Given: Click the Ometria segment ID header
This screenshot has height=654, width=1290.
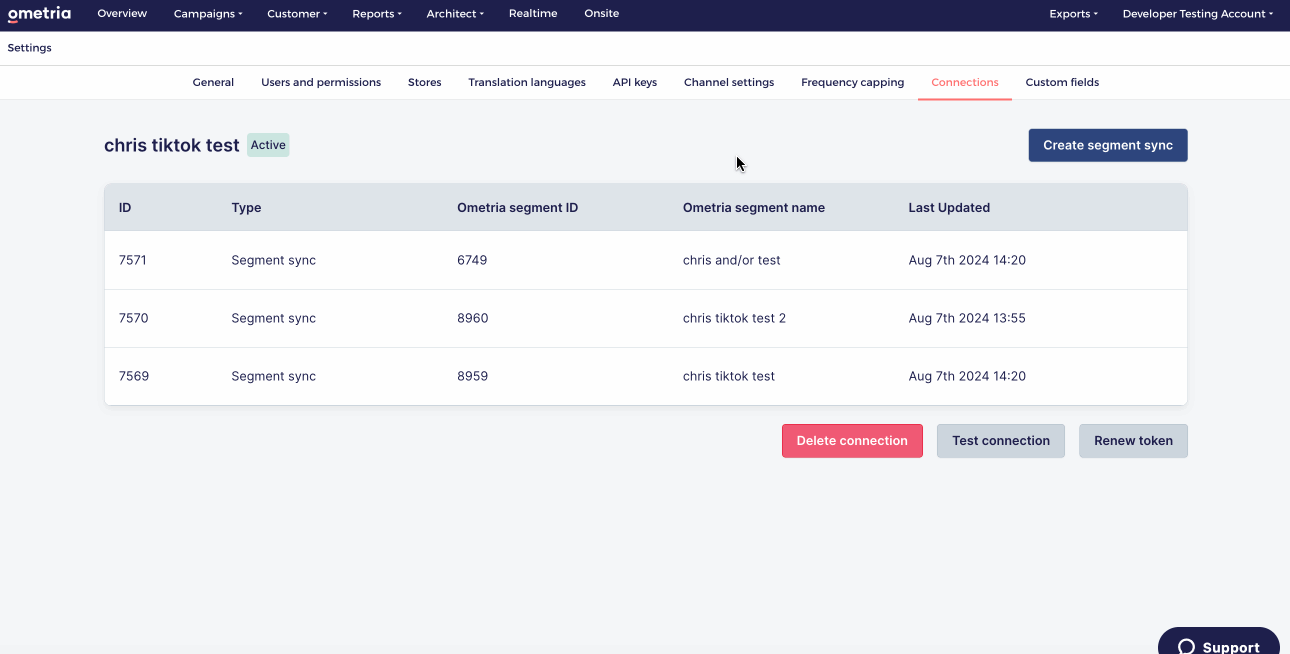Looking at the screenshot, I should point(517,208).
